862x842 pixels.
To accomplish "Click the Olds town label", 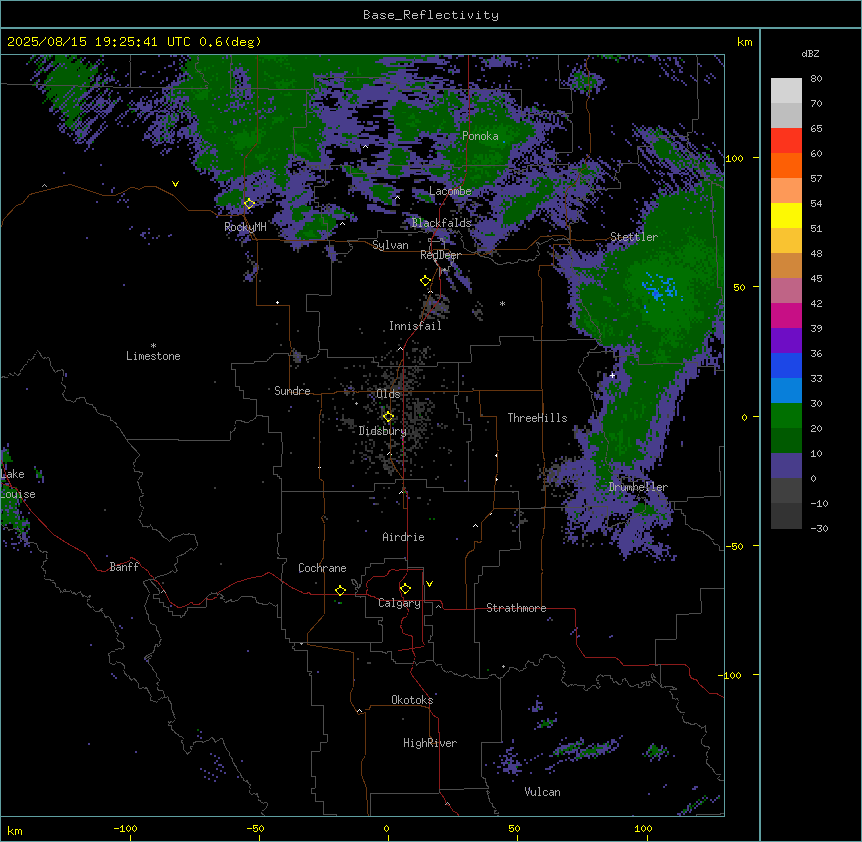I will pos(388,394).
